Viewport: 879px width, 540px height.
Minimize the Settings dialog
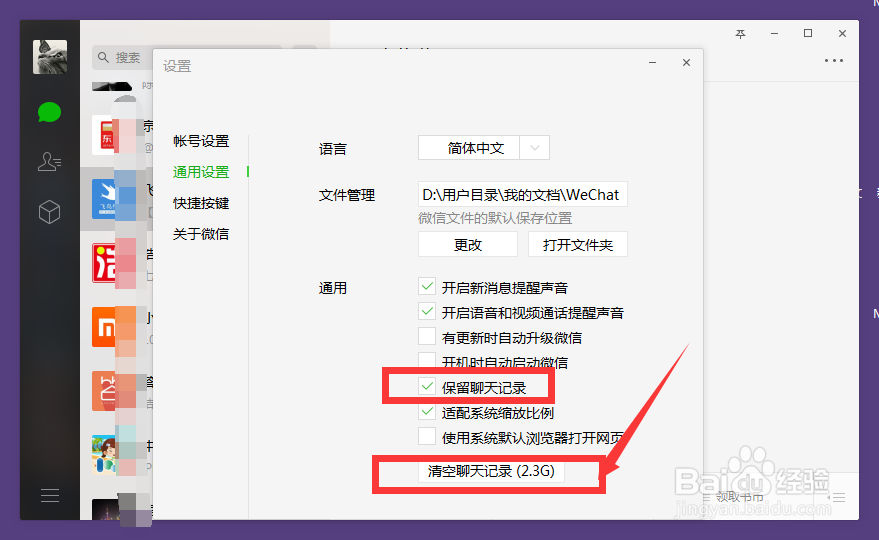coord(653,63)
